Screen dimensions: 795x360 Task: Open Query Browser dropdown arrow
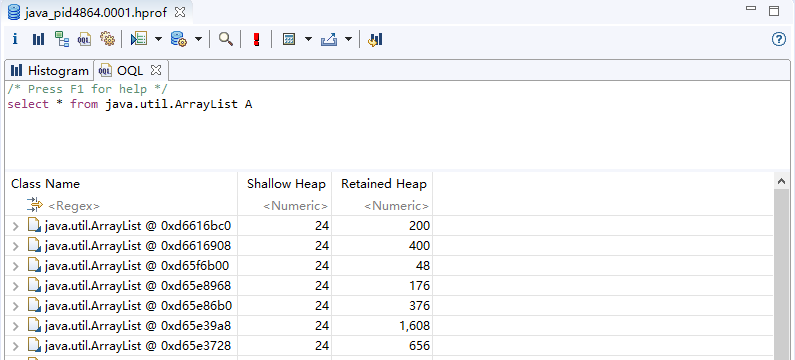199,39
